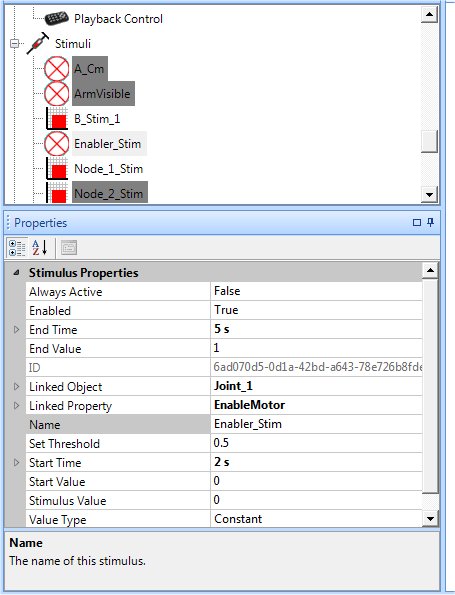Click the Node_1_Stim chart icon

point(57,169)
